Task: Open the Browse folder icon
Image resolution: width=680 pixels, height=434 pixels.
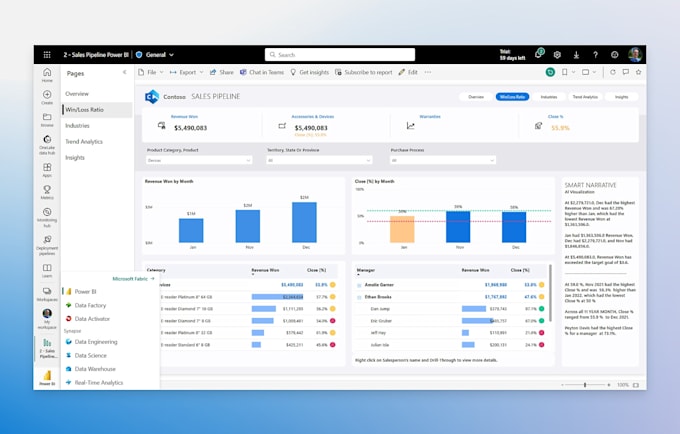Action: click(47, 120)
